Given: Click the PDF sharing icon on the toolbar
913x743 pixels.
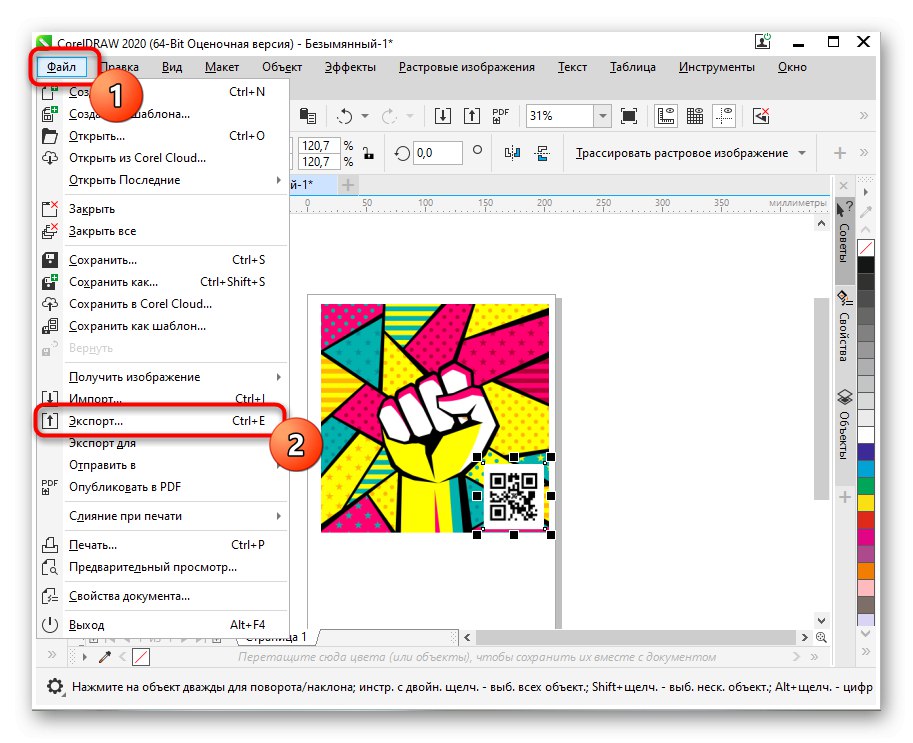Looking at the screenshot, I should point(499,115).
